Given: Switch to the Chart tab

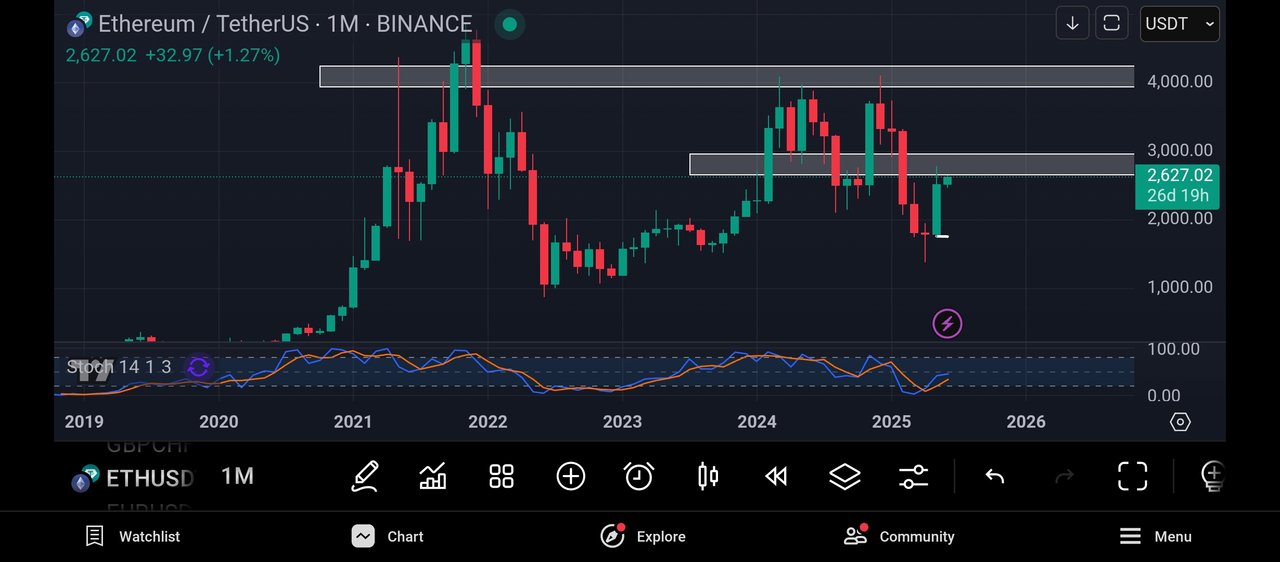Looking at the screenshot, I should pyautogui.click(x=388, y=537).
